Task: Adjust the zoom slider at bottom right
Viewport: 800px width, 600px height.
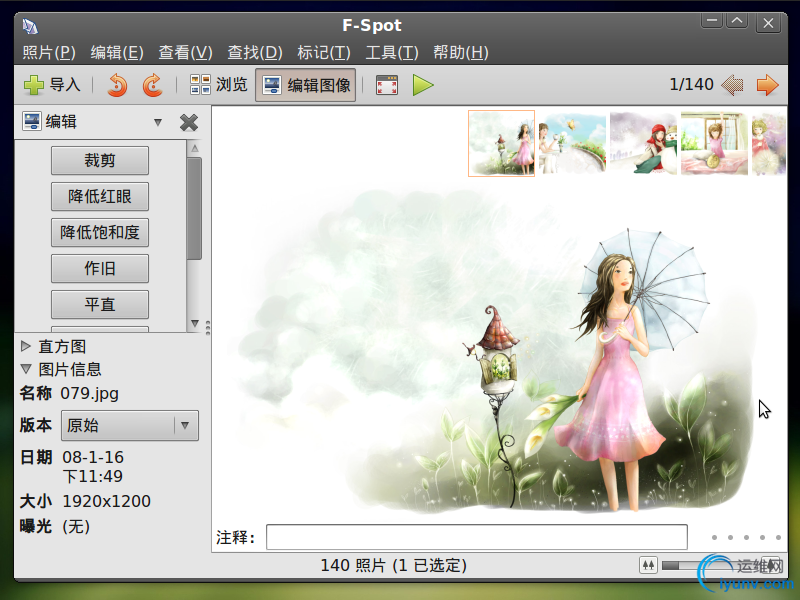Action: 678,564
